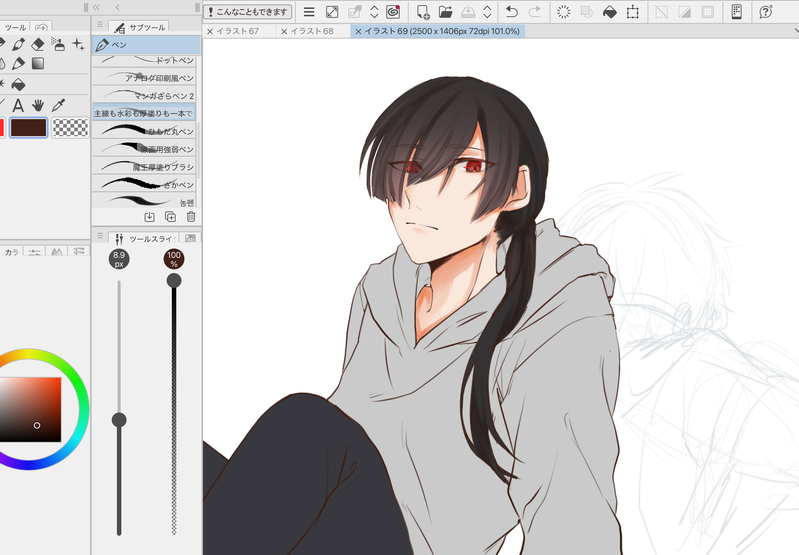Expand the stepper arrows beside save icon

(x=487, y=12)
